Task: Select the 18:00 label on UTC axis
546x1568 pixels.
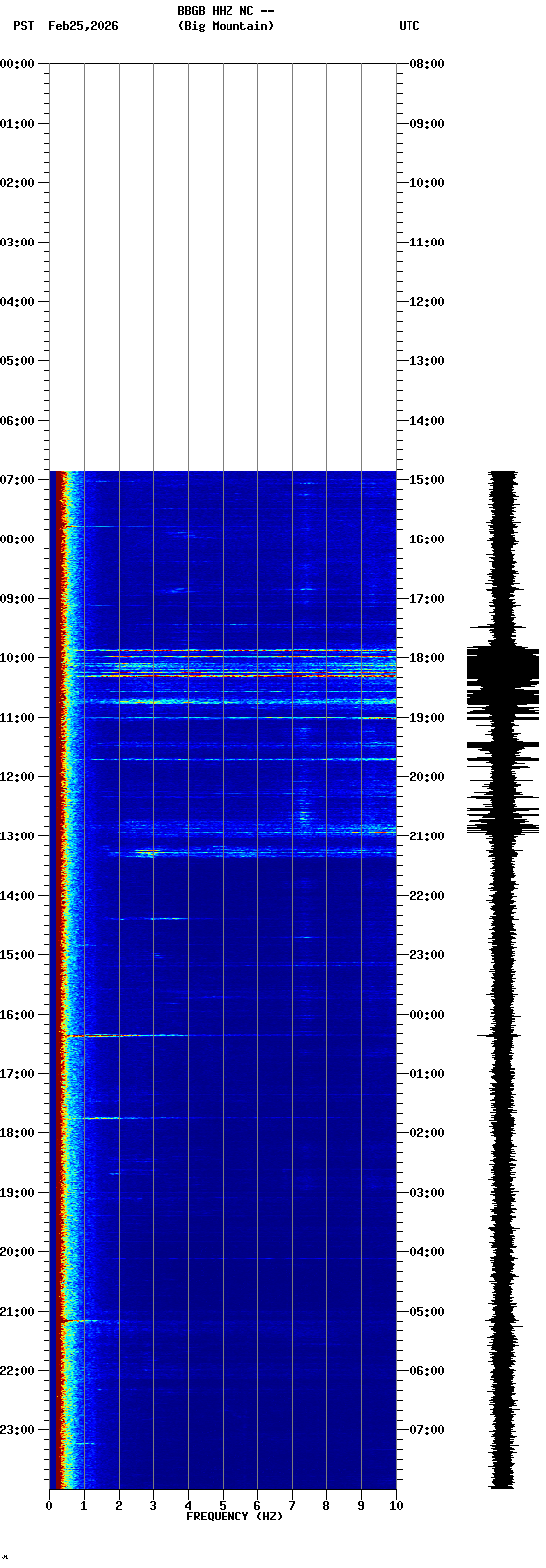Action: point(427,658)
